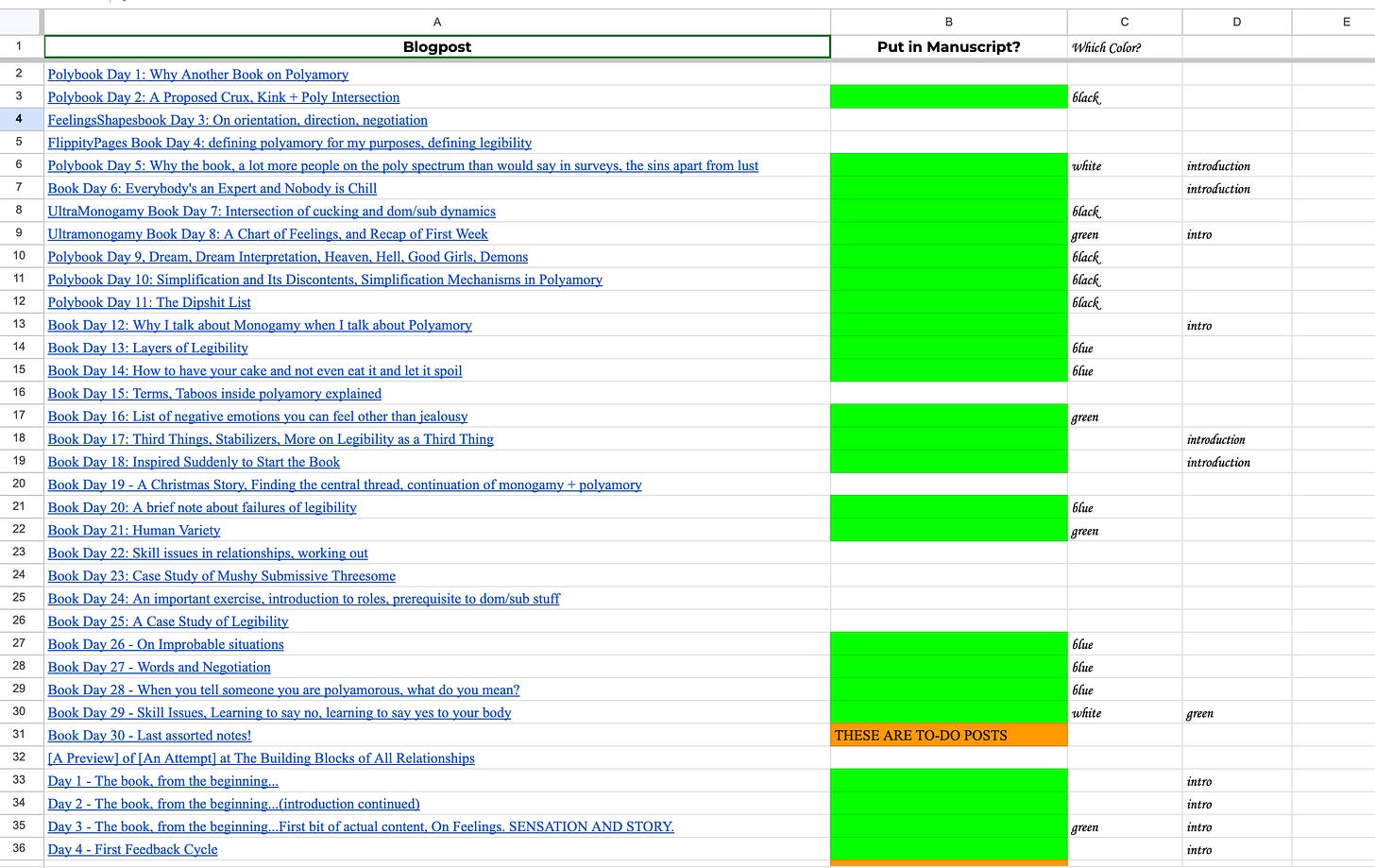Viewport: 1375px width, 868px height.
Task: Select the white color cell in row 6
Action: tap(1125, 165)
